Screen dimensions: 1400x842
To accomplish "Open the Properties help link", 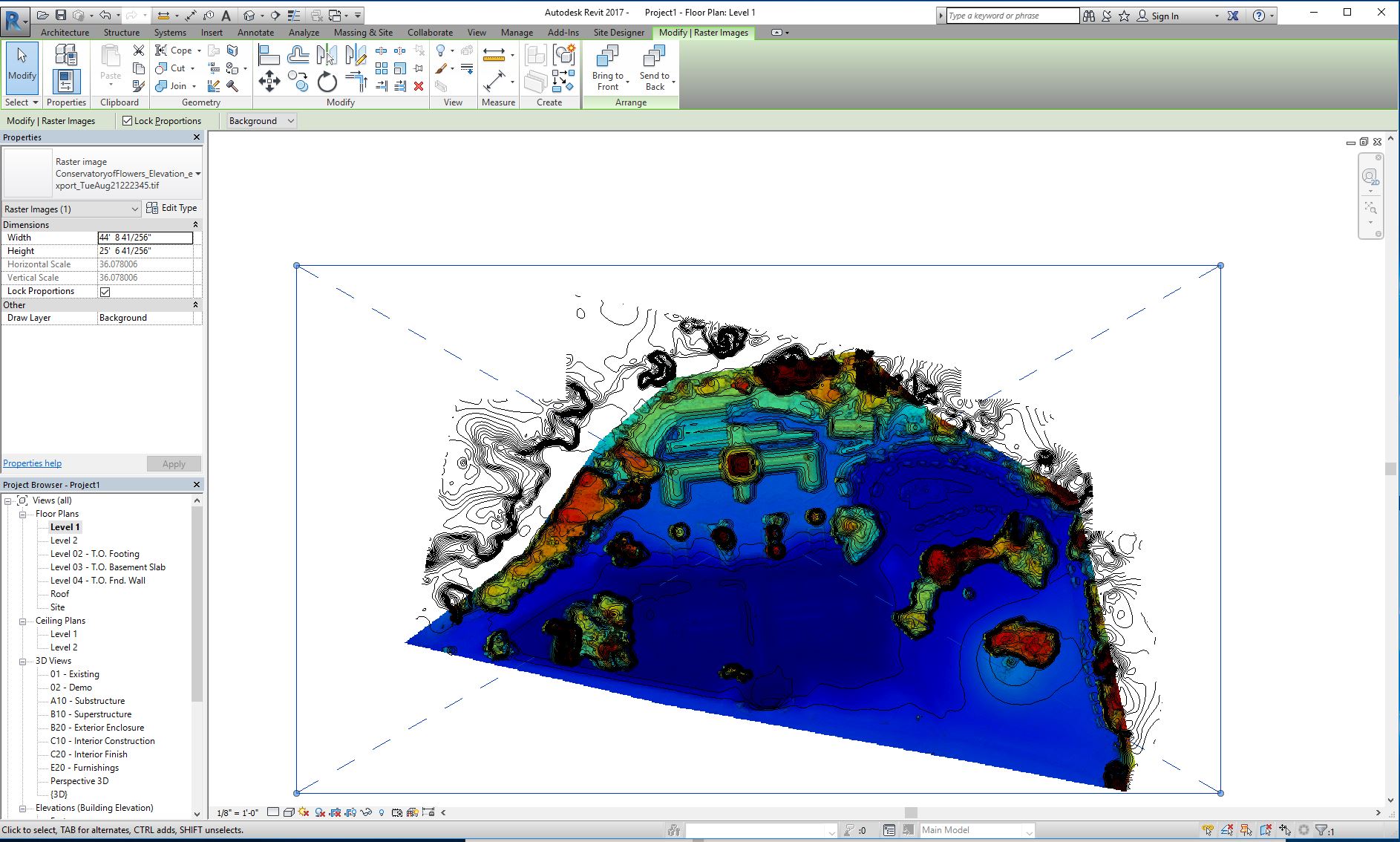I will point(33,463).
